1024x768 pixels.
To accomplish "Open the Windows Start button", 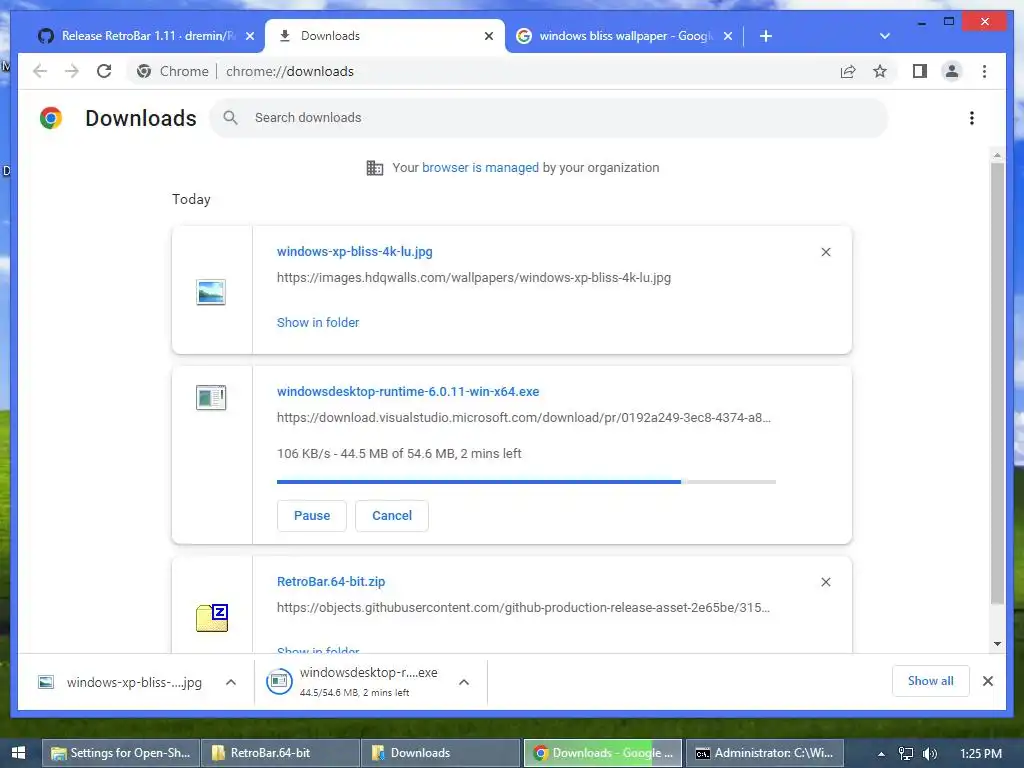I will tap(18, 753).
